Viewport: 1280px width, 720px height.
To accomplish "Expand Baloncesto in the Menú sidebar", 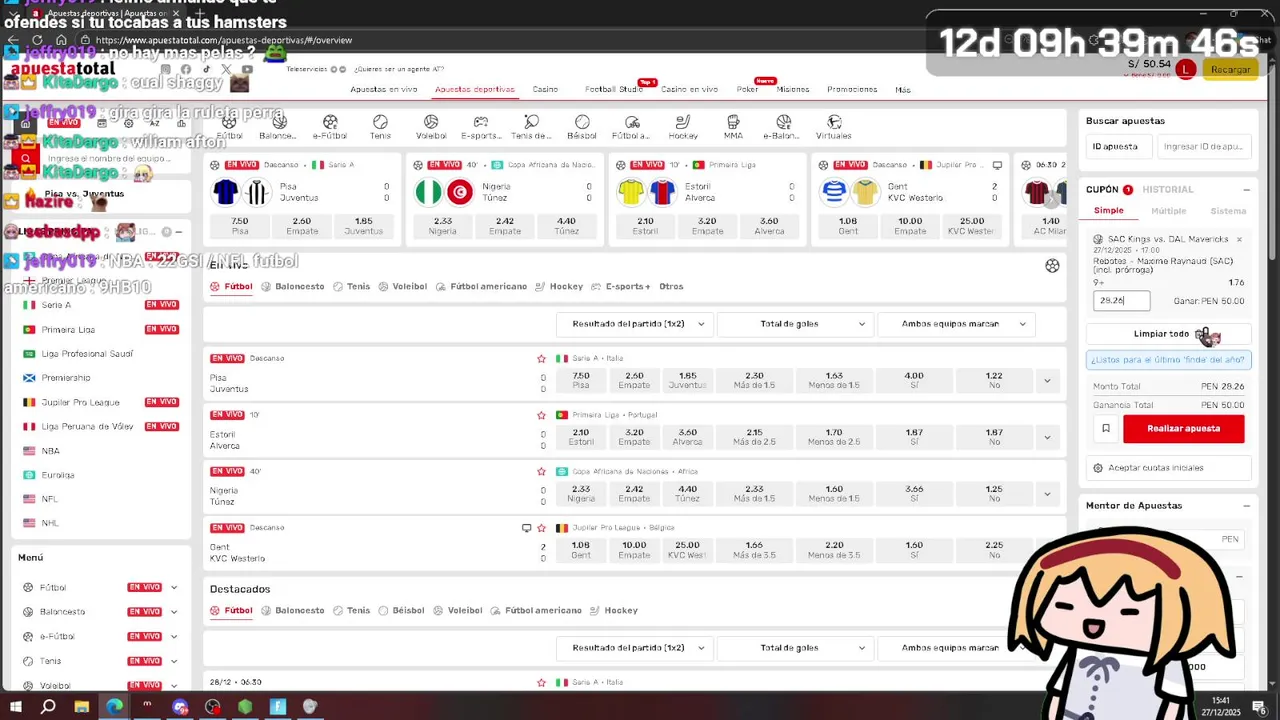I will (174, 612).
